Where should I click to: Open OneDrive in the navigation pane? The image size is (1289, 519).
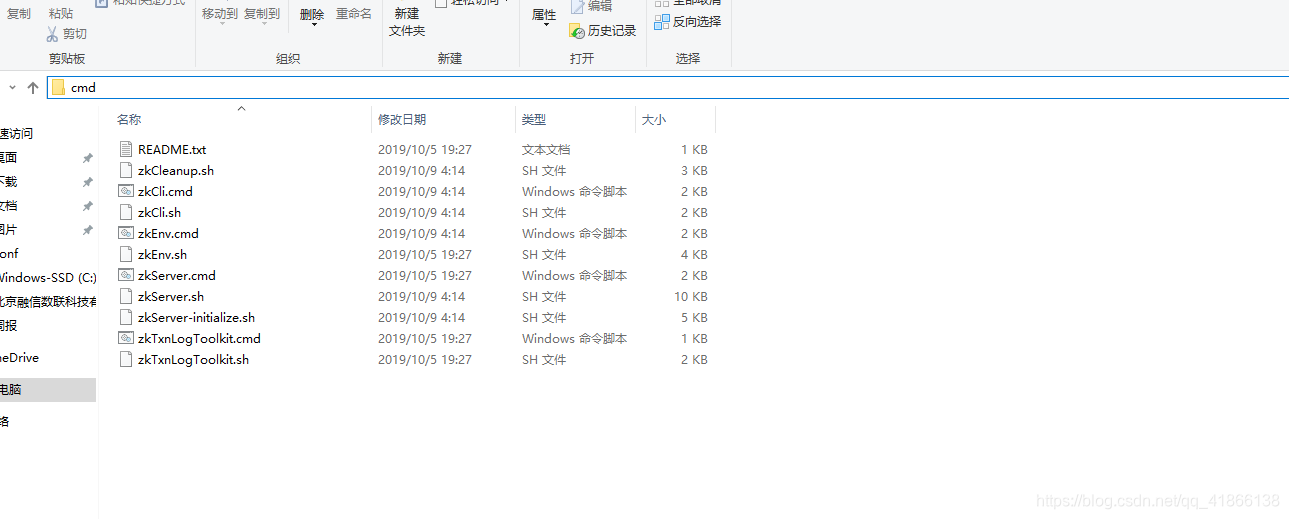pos(20,358)
